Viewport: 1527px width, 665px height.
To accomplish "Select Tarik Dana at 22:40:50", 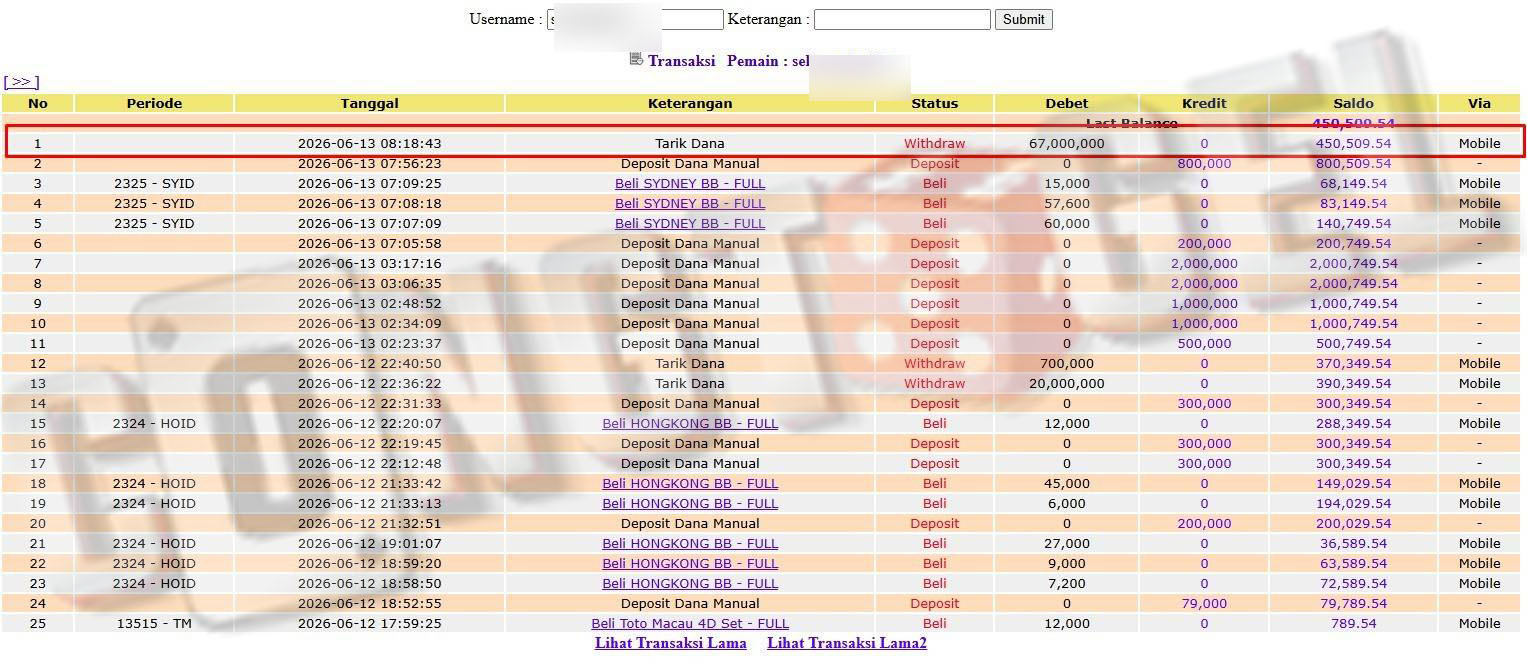I will click(x=690, y=364).
